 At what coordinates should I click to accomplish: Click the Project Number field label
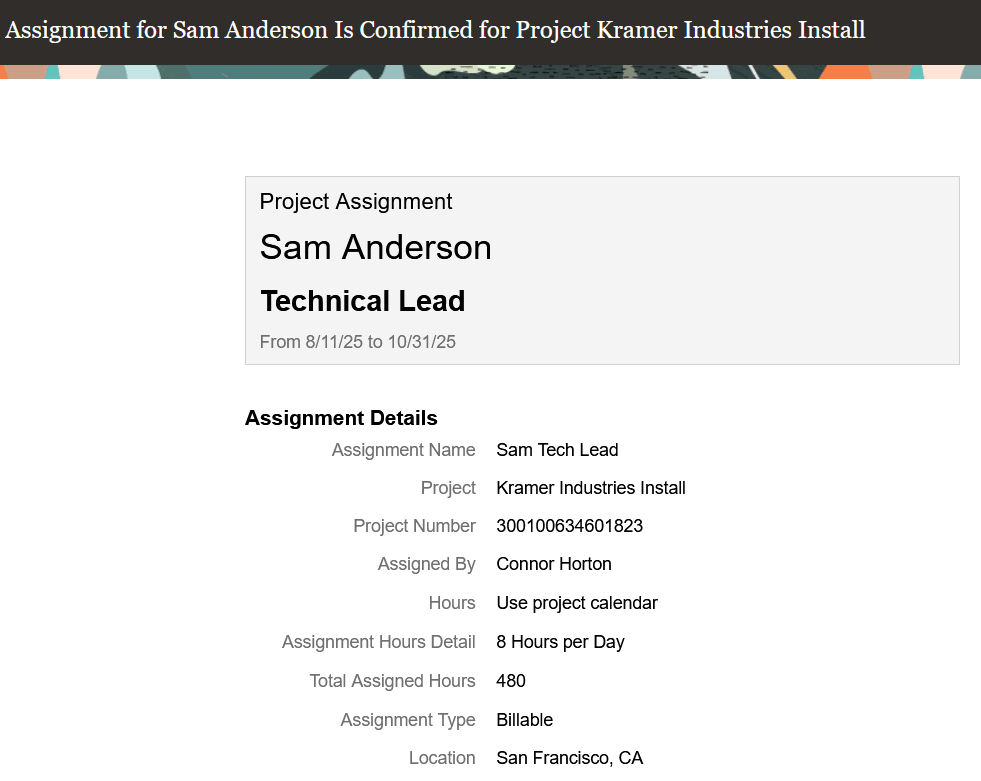click(414, 526)
